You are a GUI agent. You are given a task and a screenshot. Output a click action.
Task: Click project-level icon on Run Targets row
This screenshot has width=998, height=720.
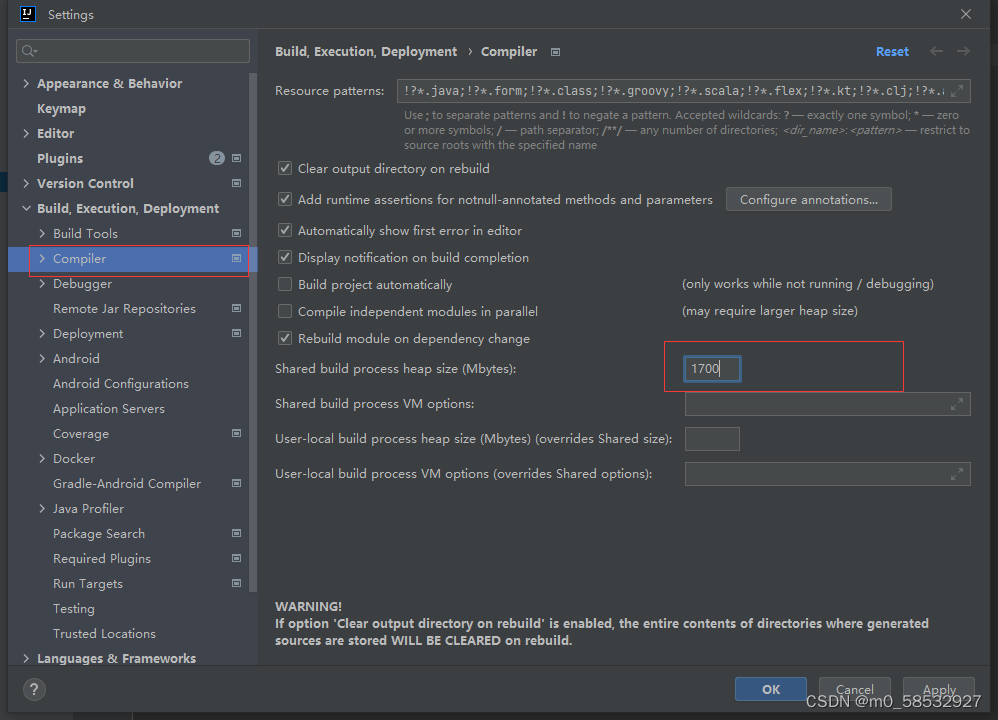click(236, 583)
